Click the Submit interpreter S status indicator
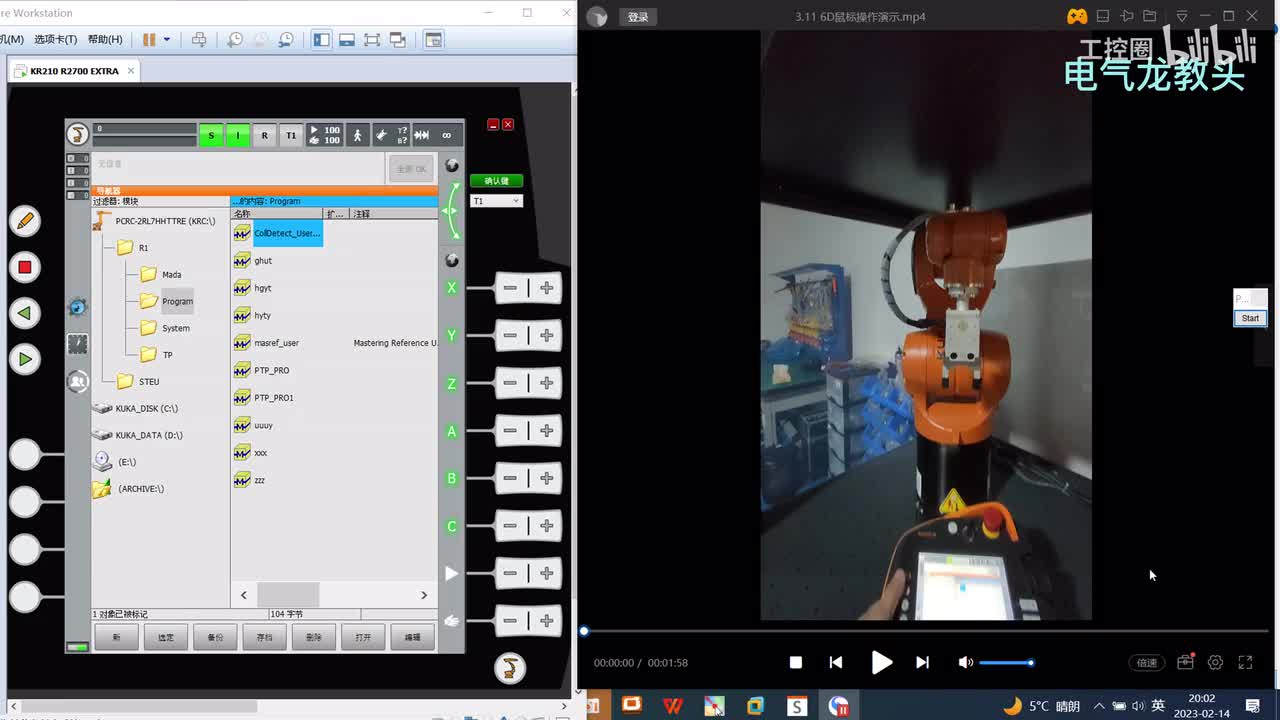This screenshot has width=1280, height=720. click(211, 135)
